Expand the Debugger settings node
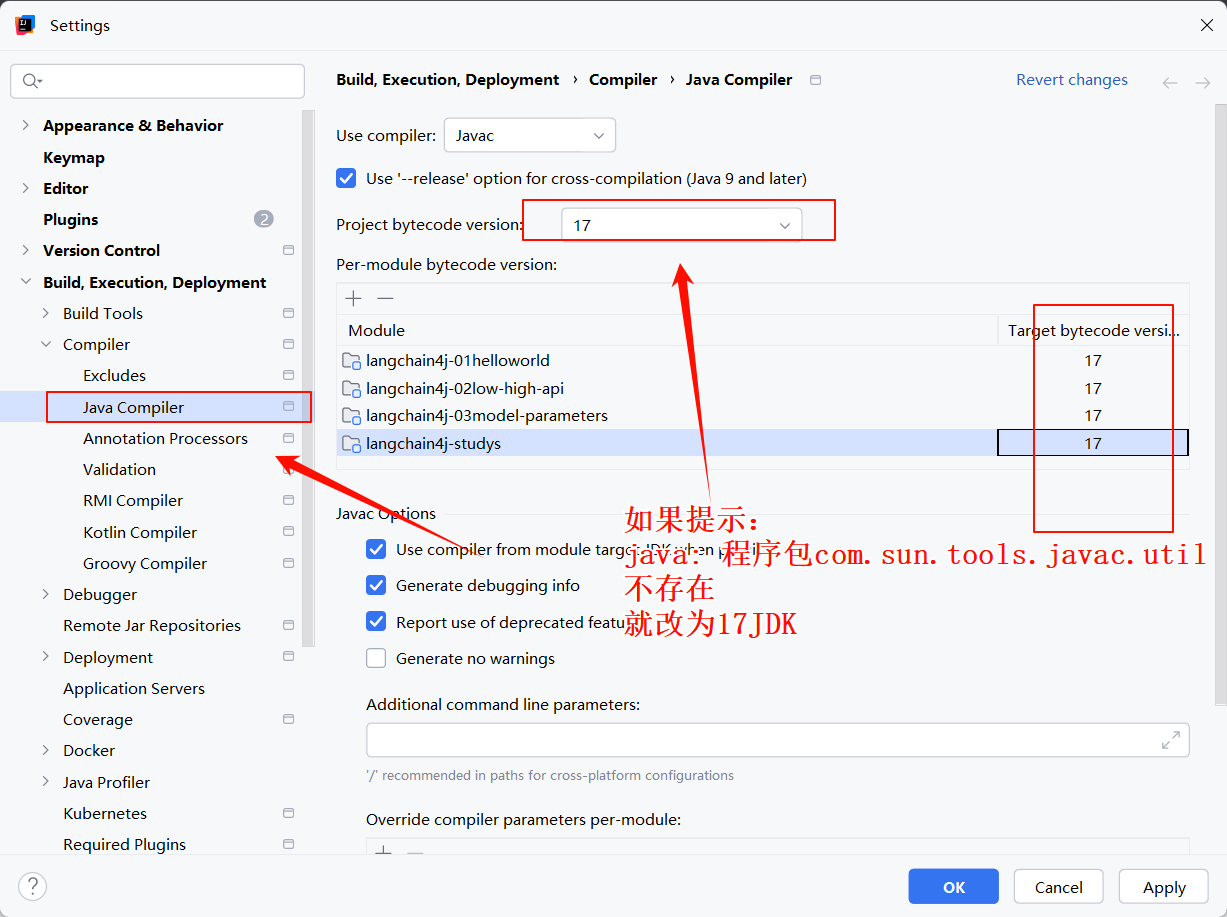 click(x=46, y=595)
